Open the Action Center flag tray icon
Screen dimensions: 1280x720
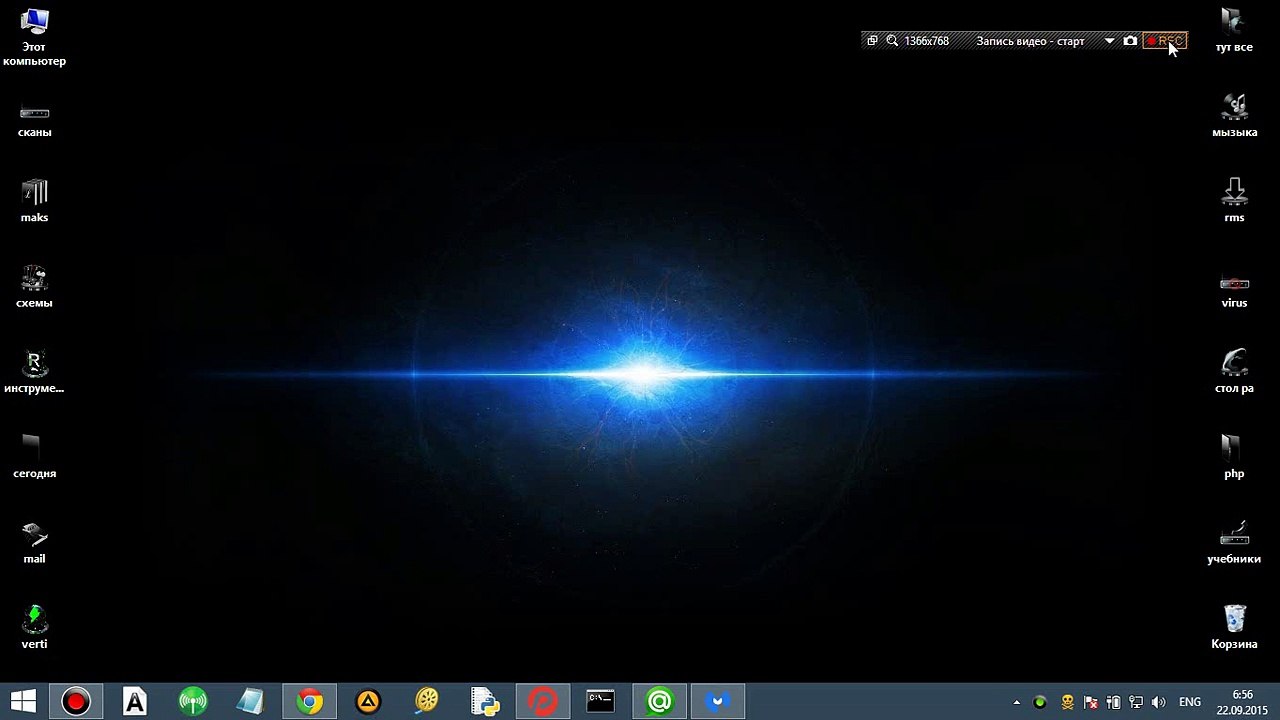click(1091, 703)
